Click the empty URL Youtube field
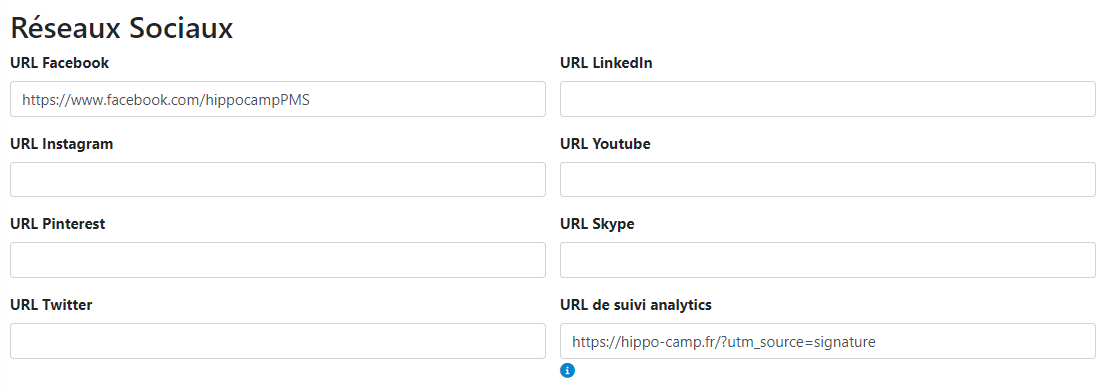The image size is (1109, 386). tap(828, 180)
